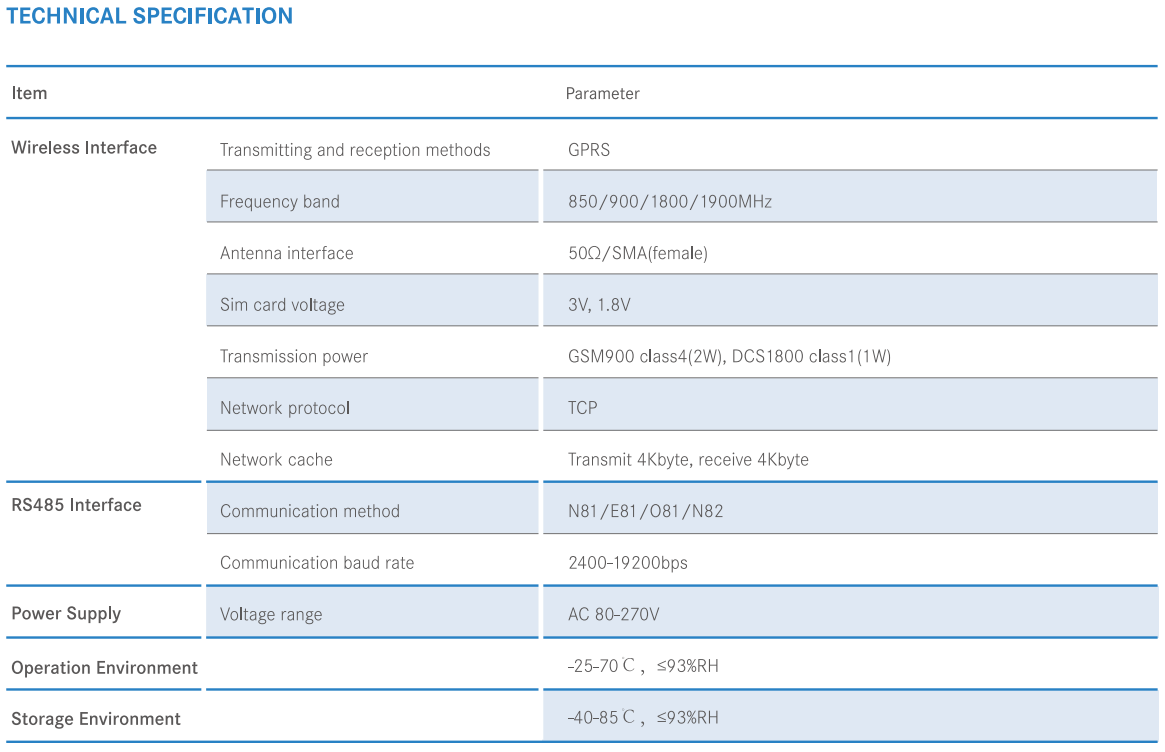
Task: Click the GPRS parameter value
Action: coord(588,150)
